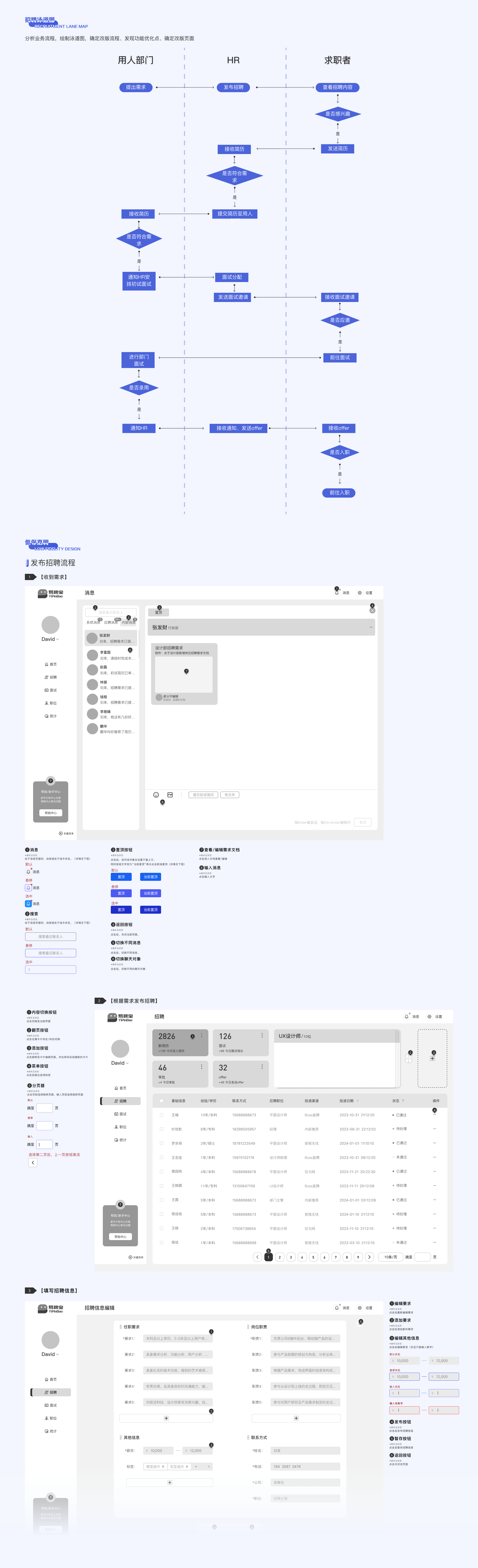Open 设置 gear icon on 消息 screen

[359, 592]
